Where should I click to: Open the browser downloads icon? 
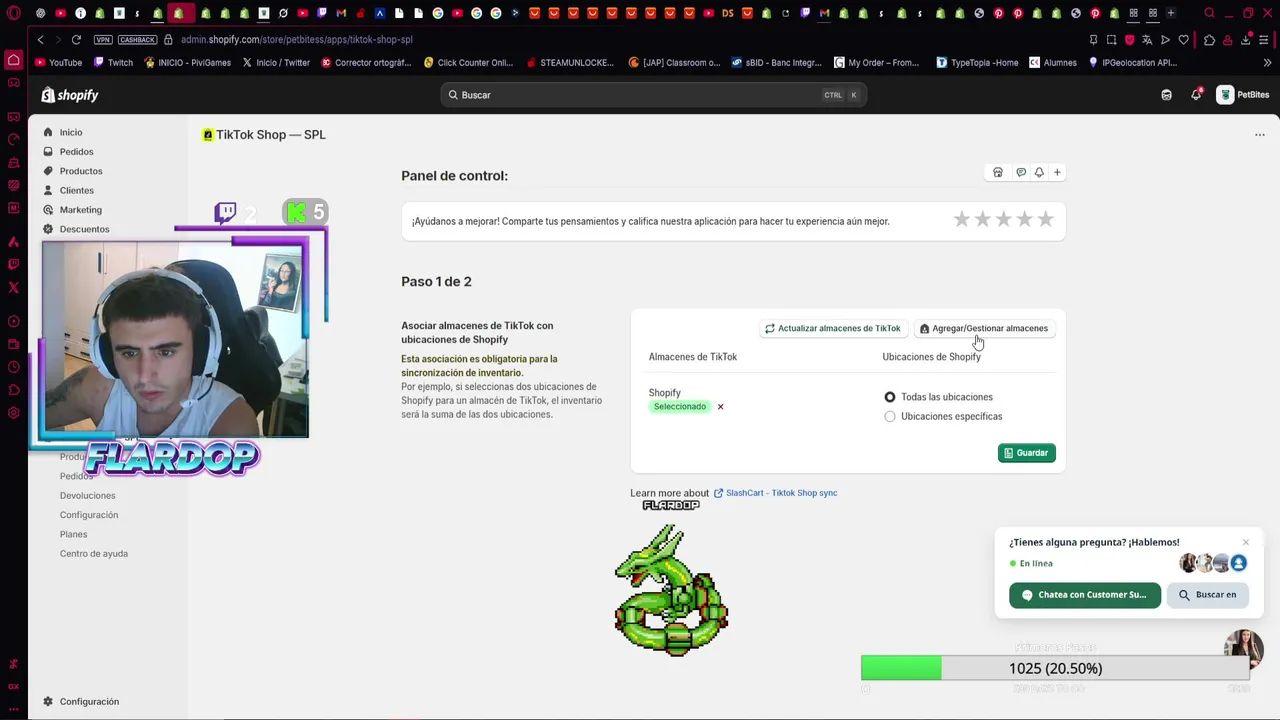click(1246, 40)
